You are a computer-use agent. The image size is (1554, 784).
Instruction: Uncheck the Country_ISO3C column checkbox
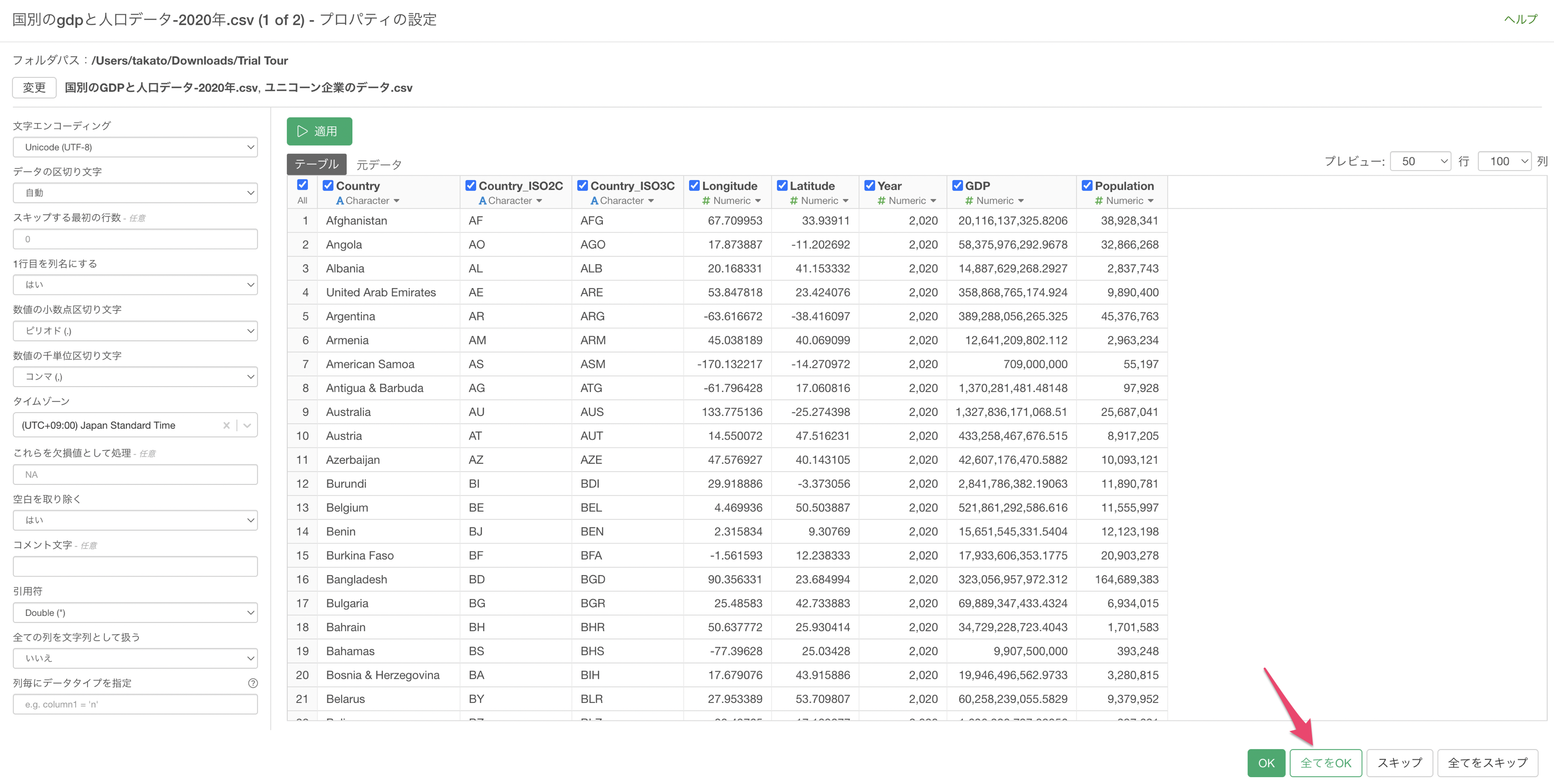582,185
